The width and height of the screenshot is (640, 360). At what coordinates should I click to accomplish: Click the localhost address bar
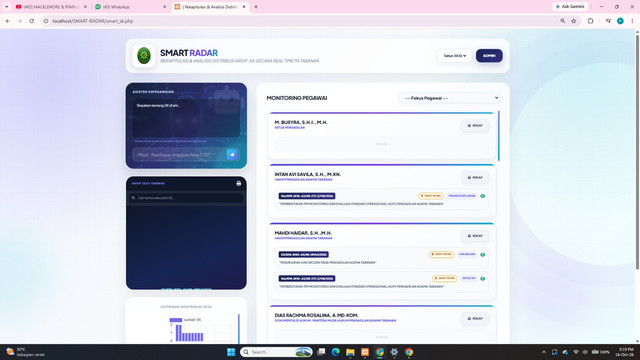(302, 21)
